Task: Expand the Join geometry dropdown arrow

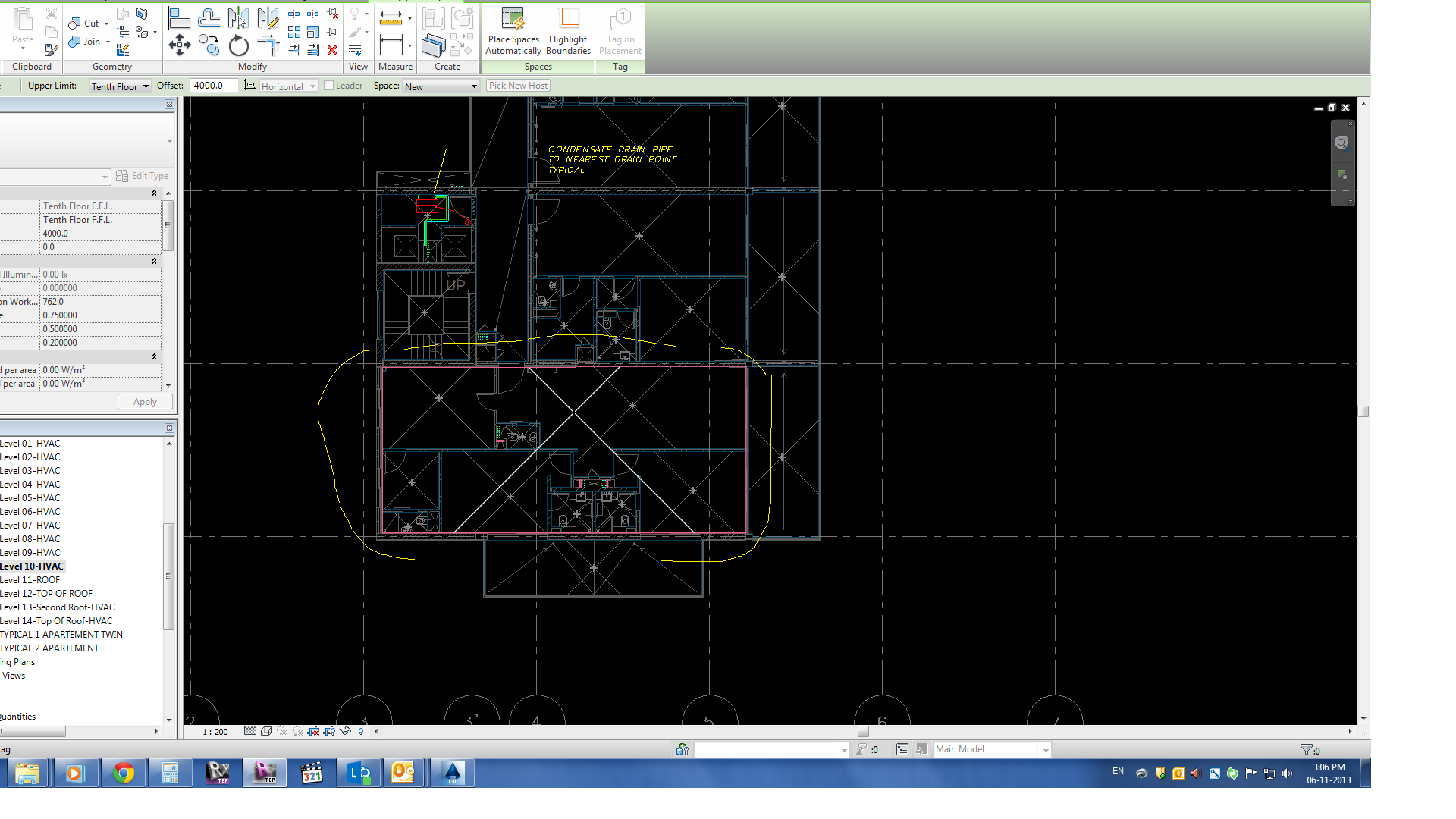Action: (x=108, y=42)
